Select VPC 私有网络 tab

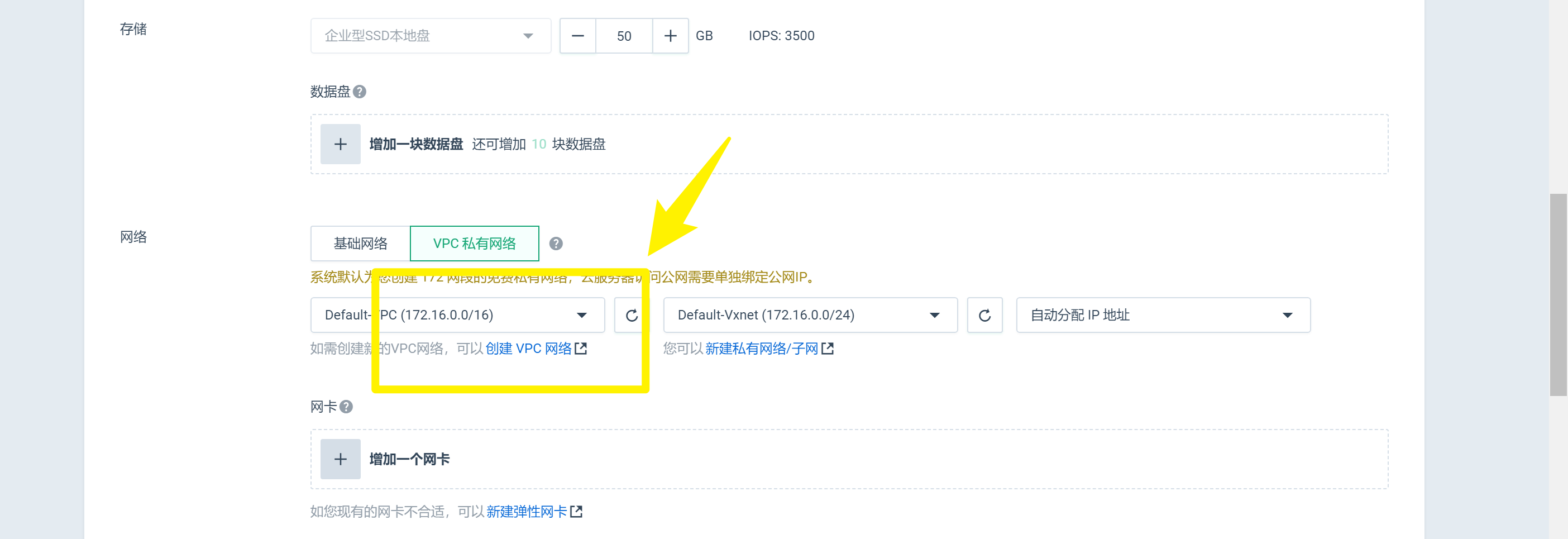click(x=474, y=244)
